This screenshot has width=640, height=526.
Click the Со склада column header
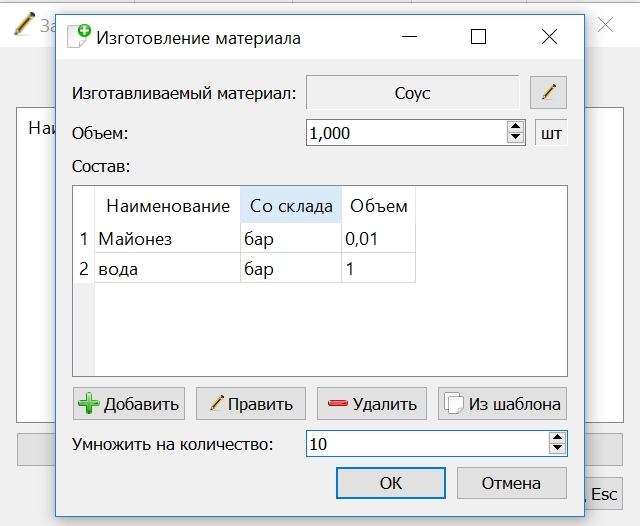pos(291,205)
